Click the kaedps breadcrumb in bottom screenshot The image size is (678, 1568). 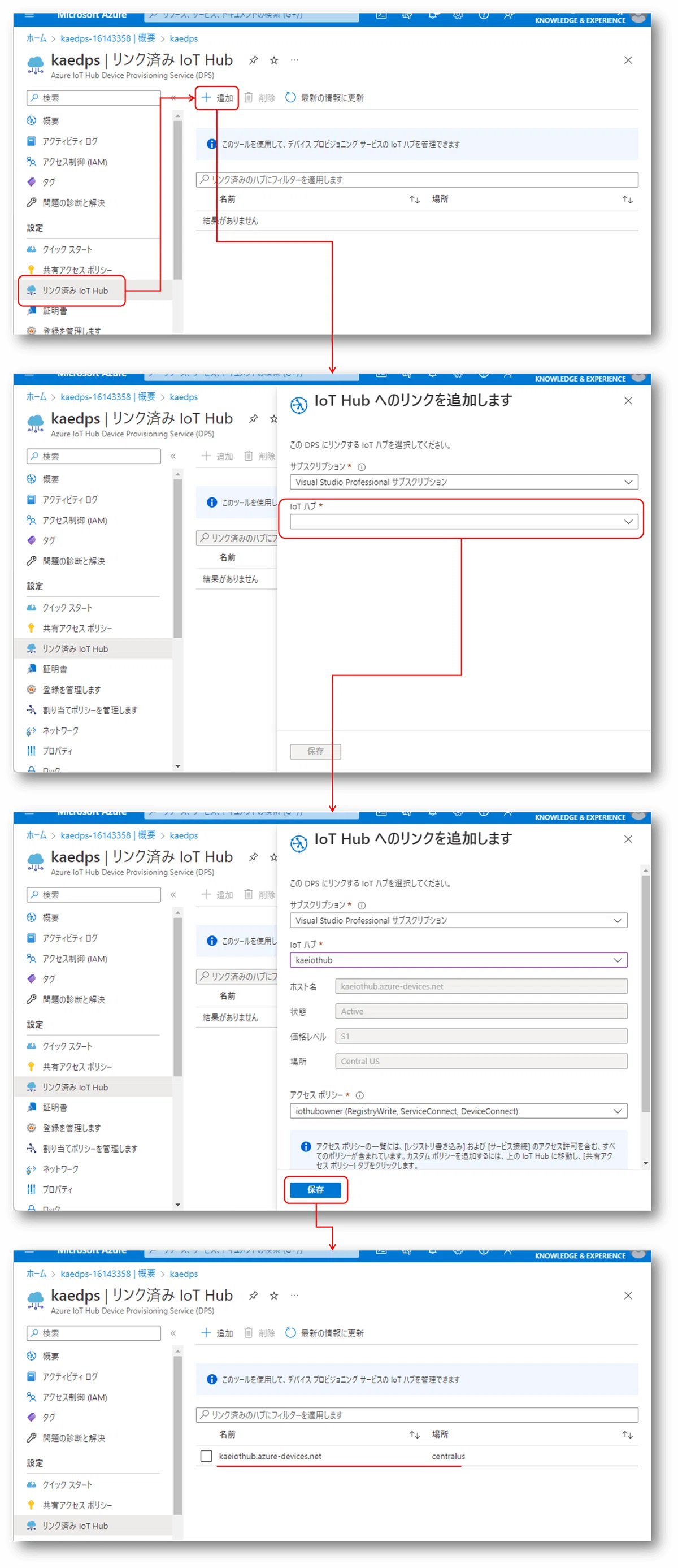coord(183,1274)
